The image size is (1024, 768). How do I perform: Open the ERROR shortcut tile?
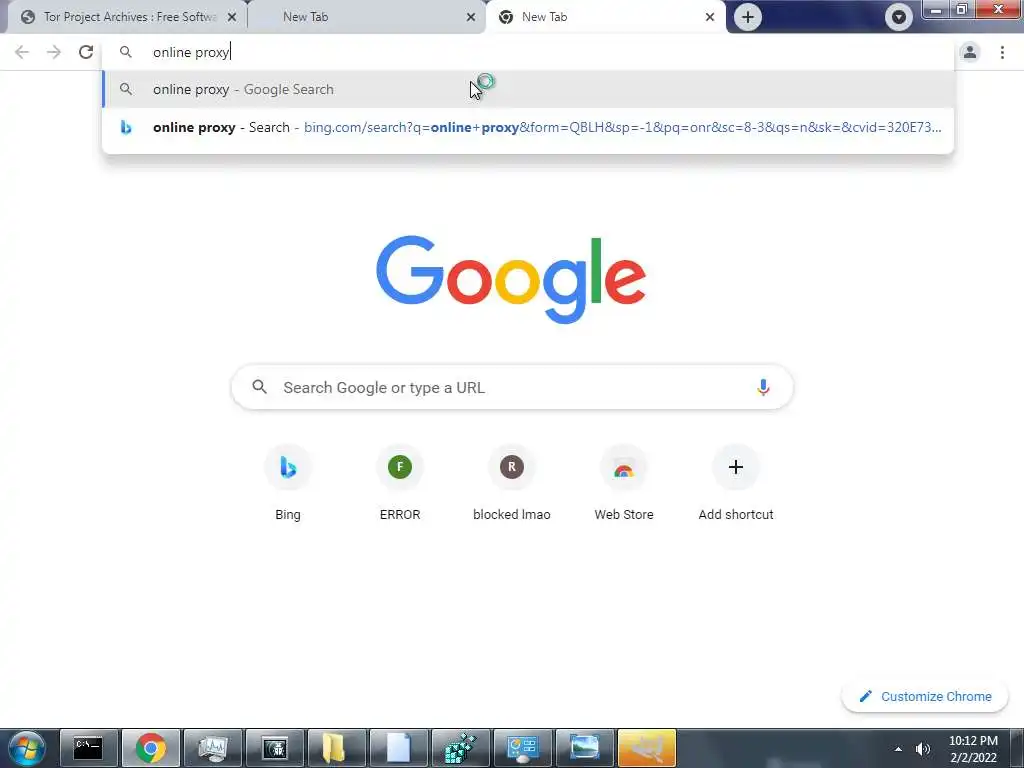pyautogui.click(x=400, y=483)
